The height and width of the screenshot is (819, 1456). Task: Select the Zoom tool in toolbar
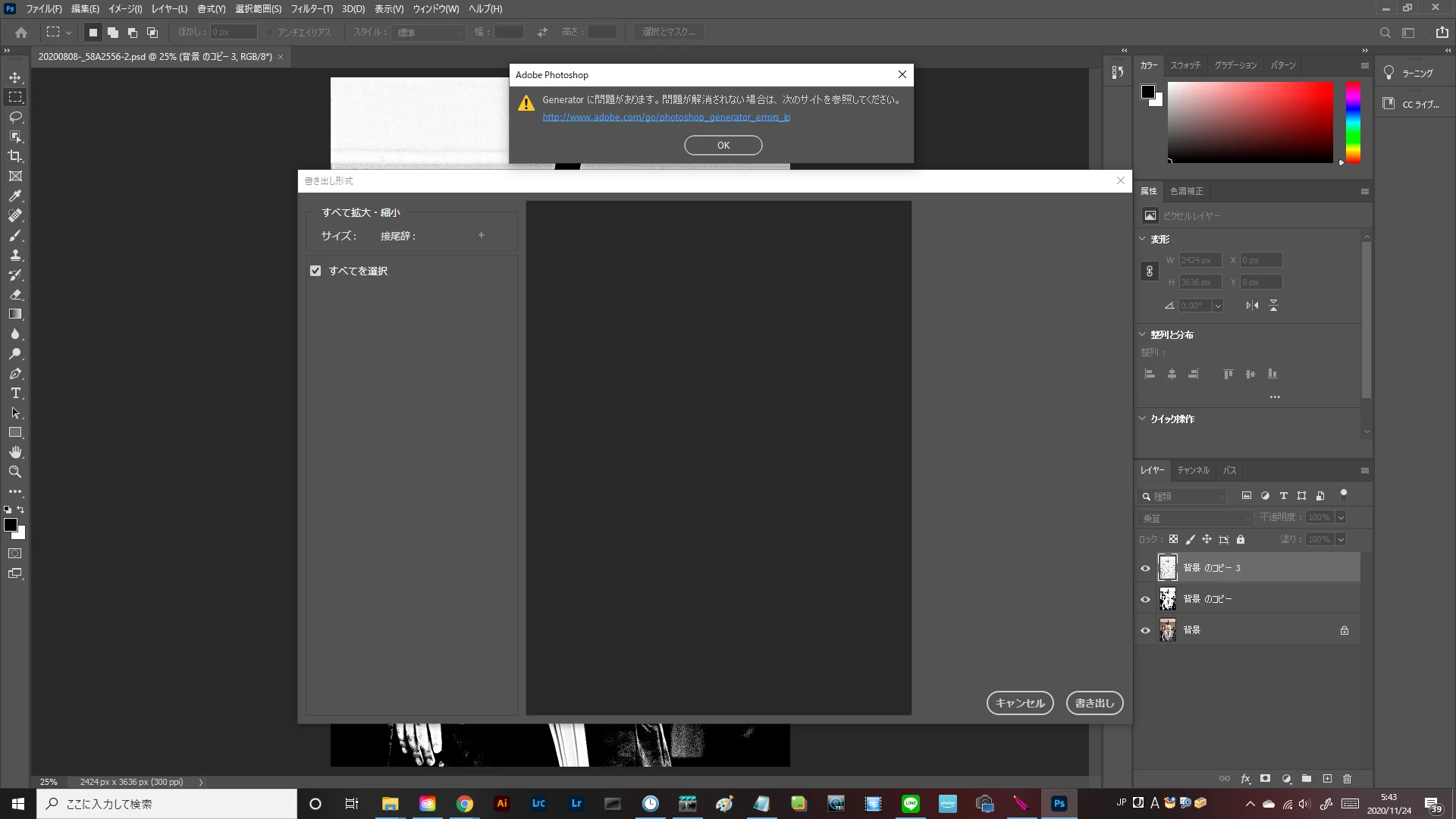tap(15, 472)
